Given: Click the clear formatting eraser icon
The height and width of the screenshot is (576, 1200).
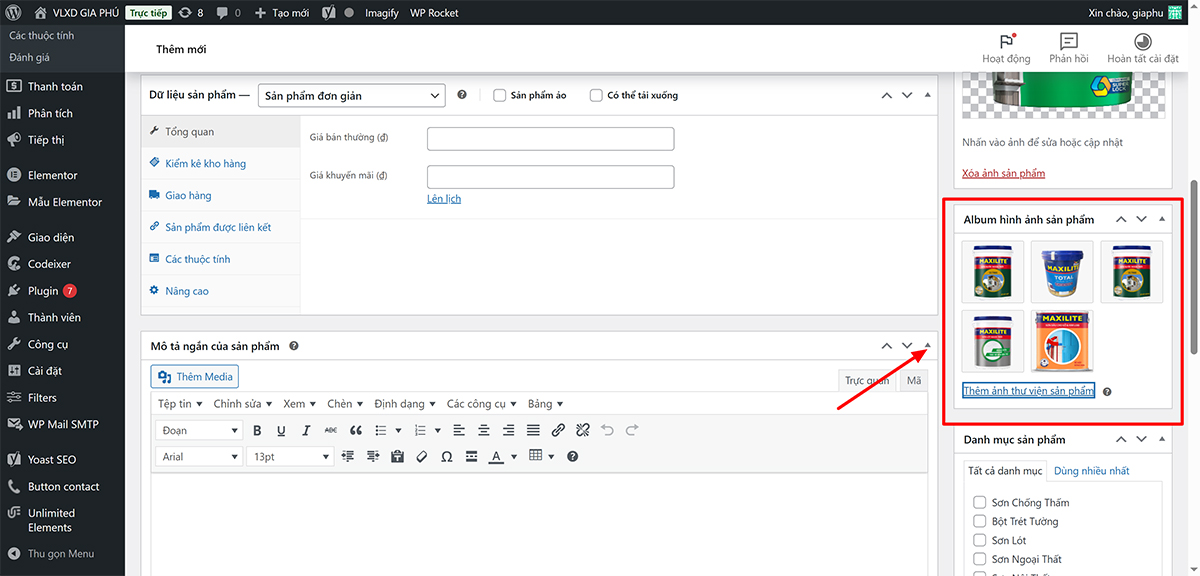Looking at the screenshot, I should (421, 457).
